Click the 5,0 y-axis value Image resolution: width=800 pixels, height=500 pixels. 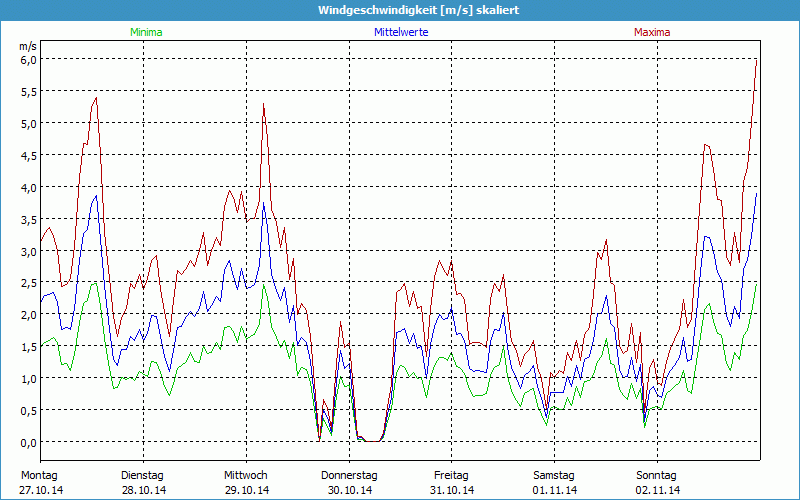pos(29,123)
